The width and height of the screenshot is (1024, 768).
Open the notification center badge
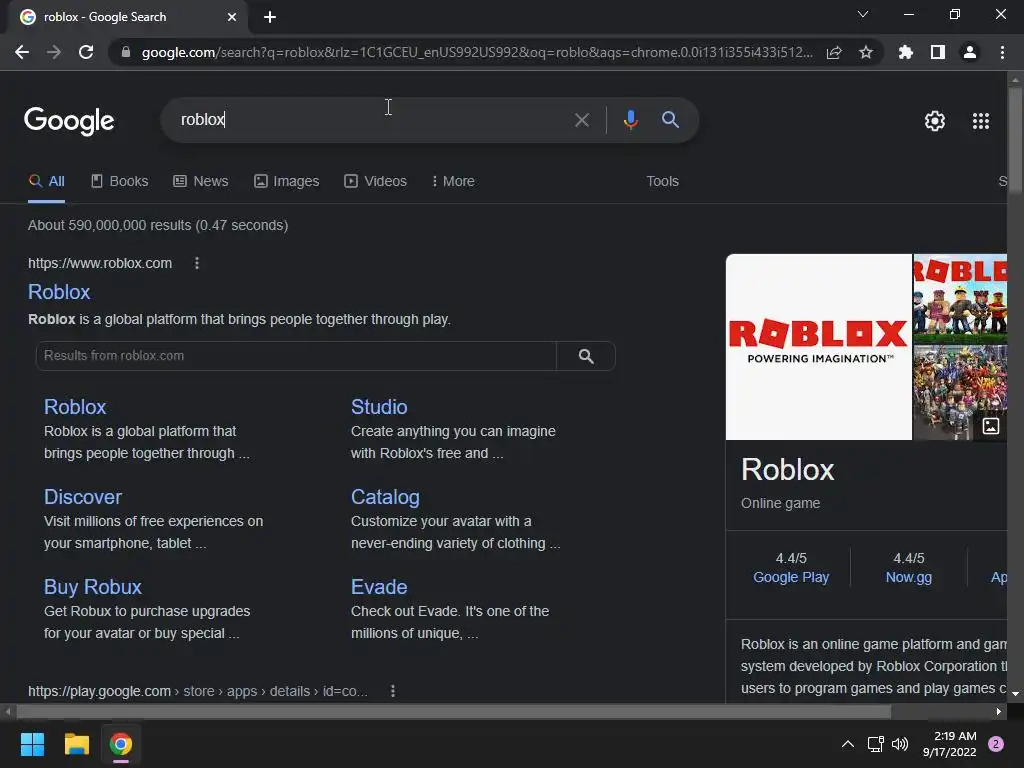996,744
